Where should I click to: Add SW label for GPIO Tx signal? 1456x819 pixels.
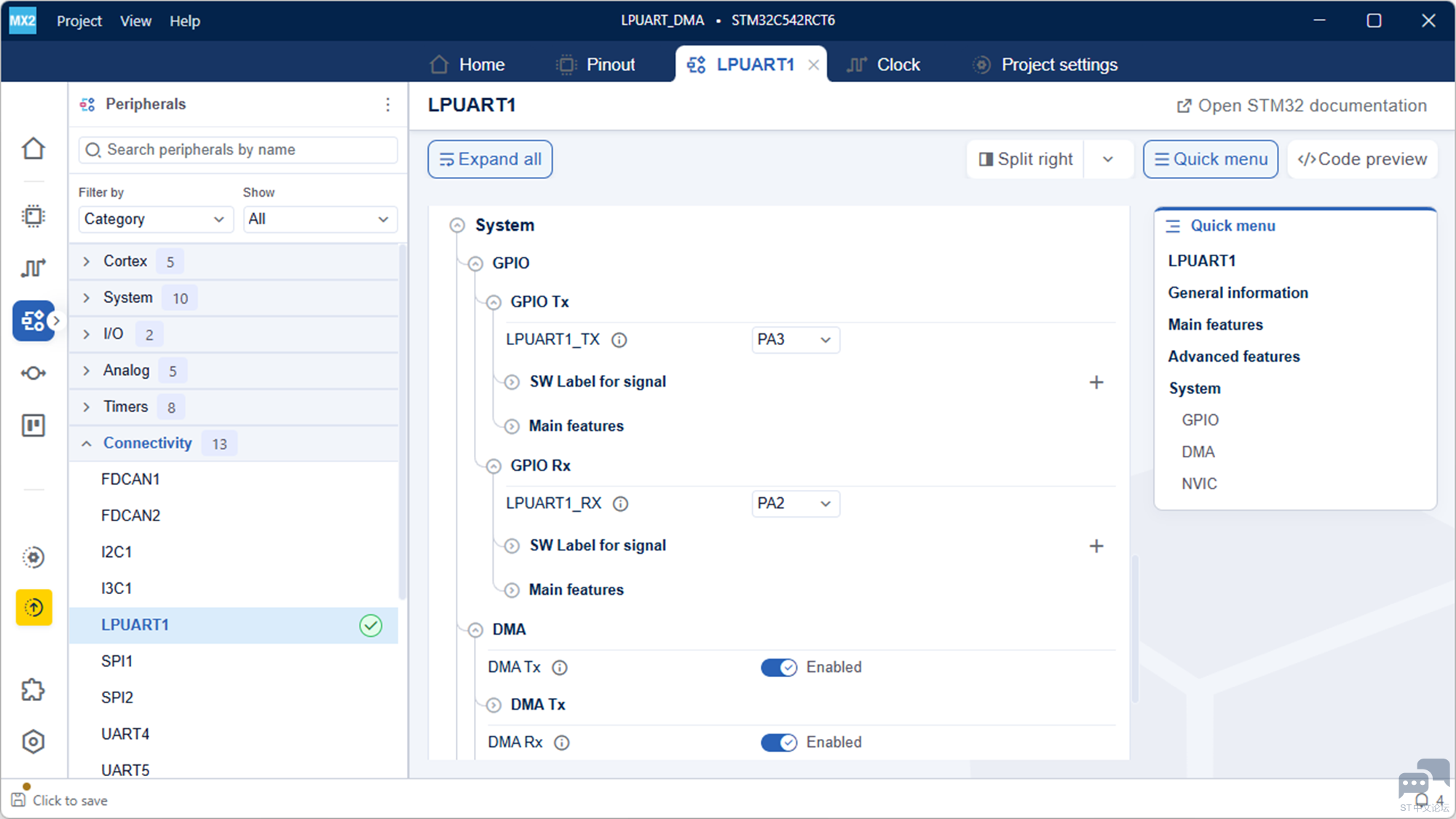click(x=1096, y=382)
